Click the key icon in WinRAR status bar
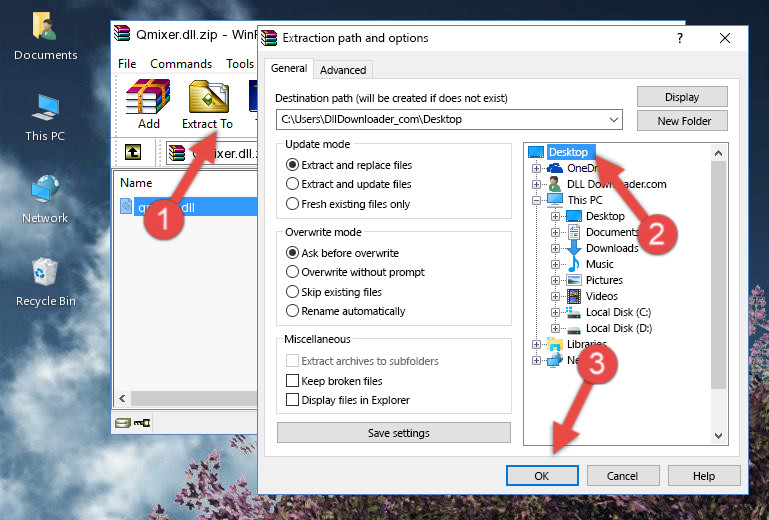The image size is (769, 520). (x=142, y=422)
